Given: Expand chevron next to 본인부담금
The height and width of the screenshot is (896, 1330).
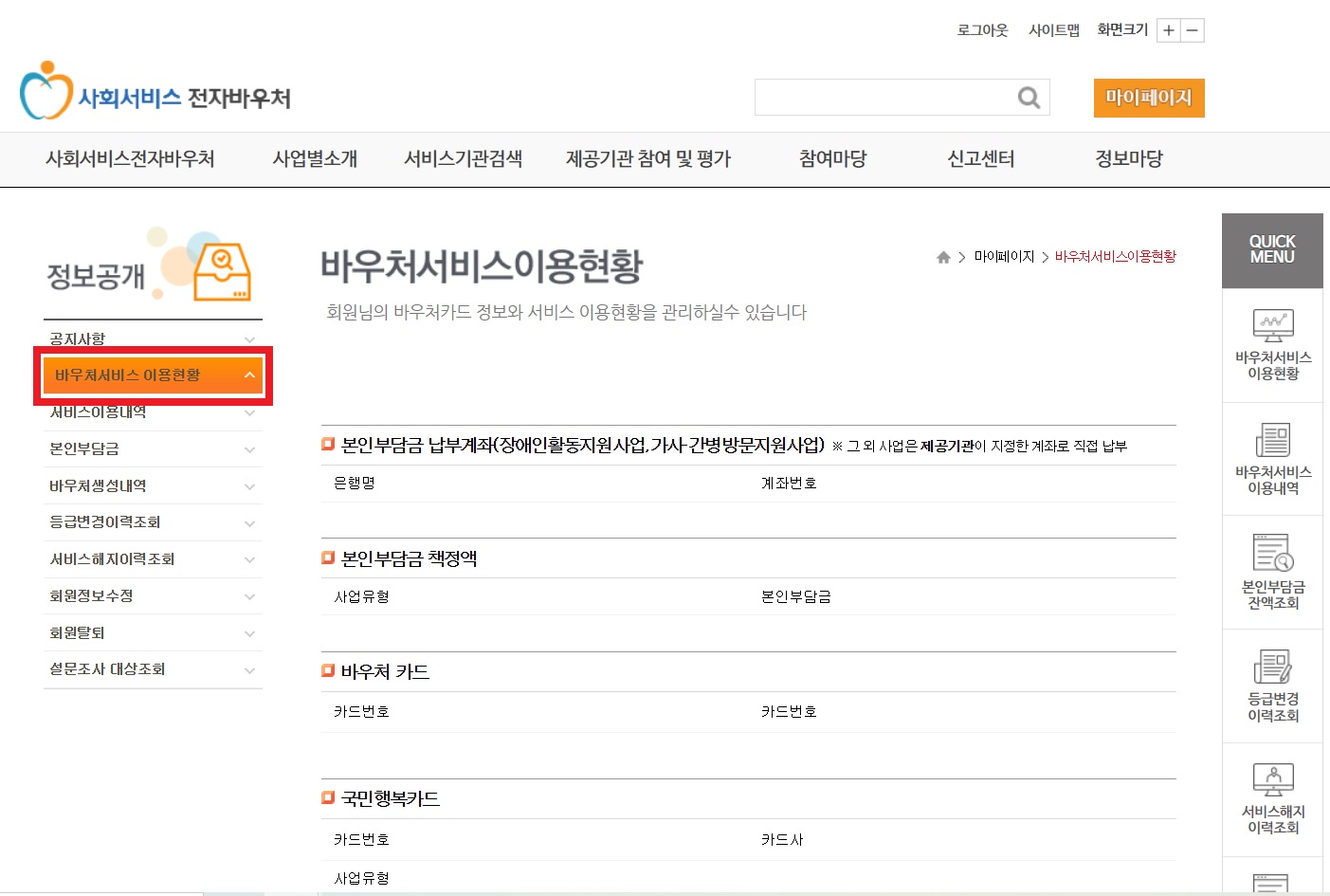Looking at the screenshot, I should pyautogui.click(x=249, y=450).
